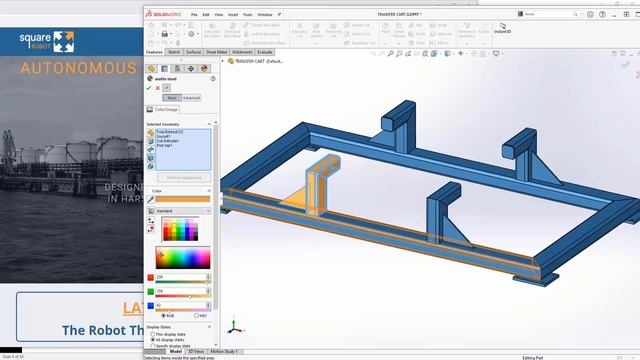Switch to the Evaluate ribbon tab
The image size is (640, 360).
coord(265,52)
